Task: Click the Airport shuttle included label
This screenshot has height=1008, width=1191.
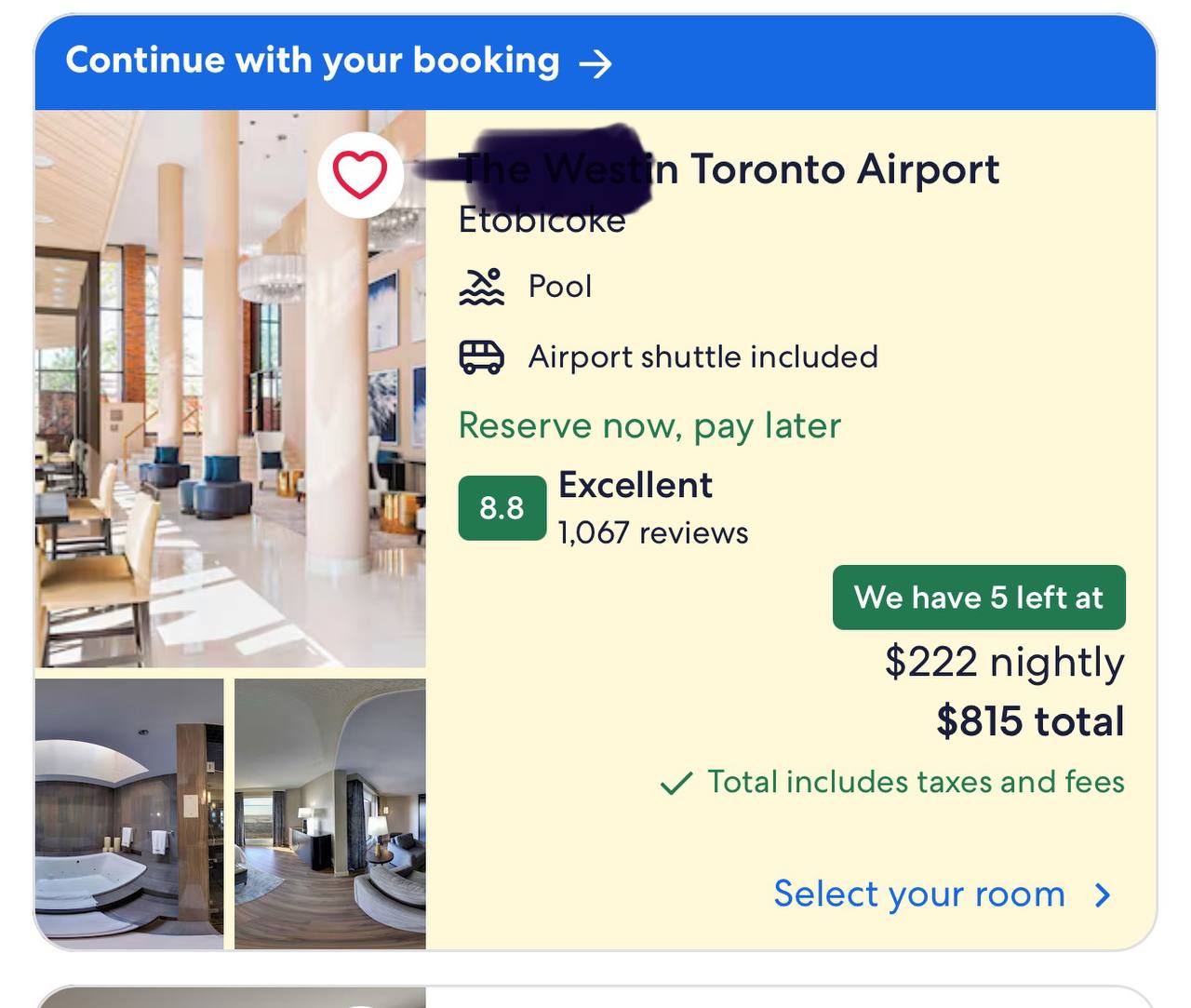Action: (x=703, y=357)
